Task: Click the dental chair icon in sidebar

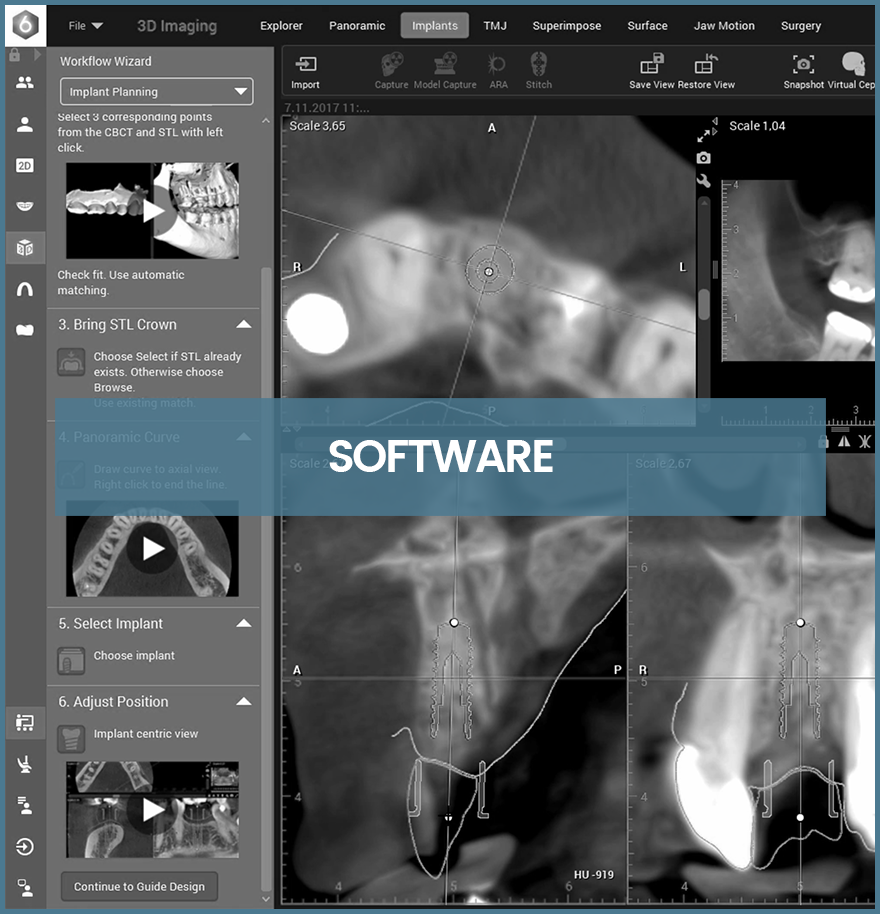Action: pos(24,764)
